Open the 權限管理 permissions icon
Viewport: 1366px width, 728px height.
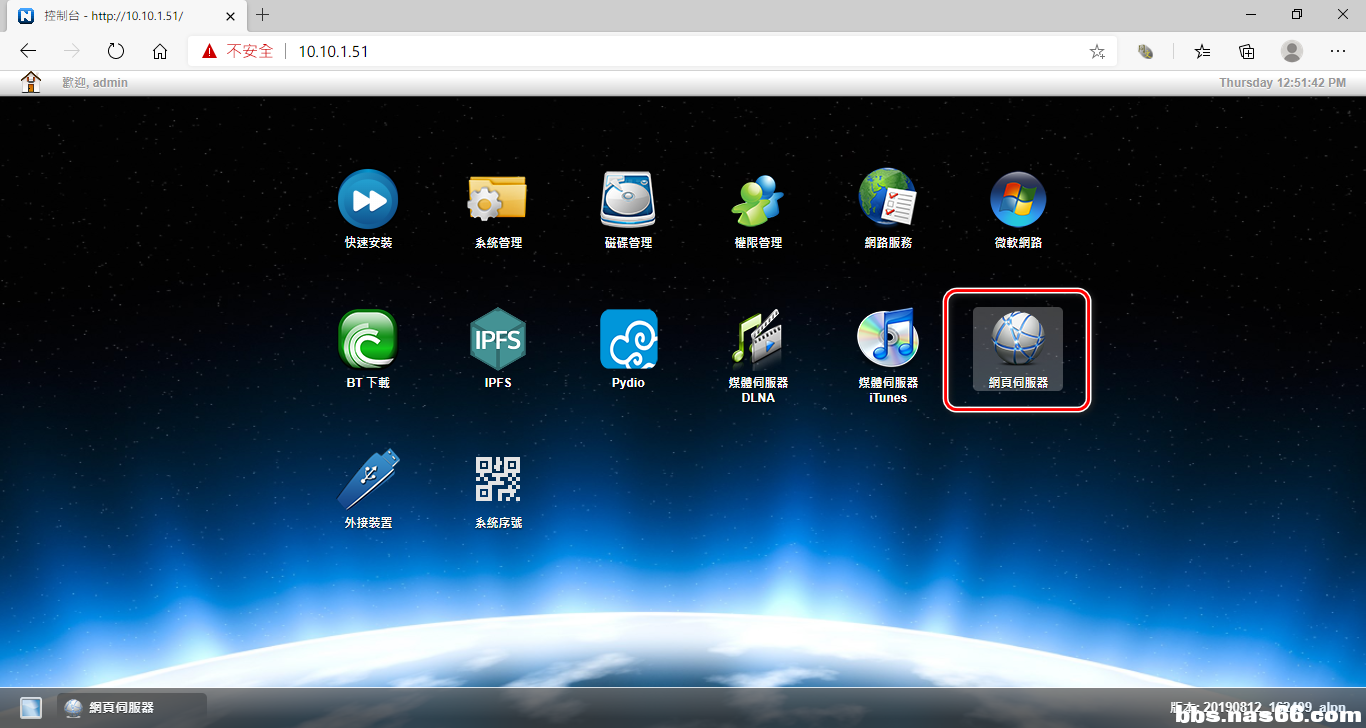(758, 199)
